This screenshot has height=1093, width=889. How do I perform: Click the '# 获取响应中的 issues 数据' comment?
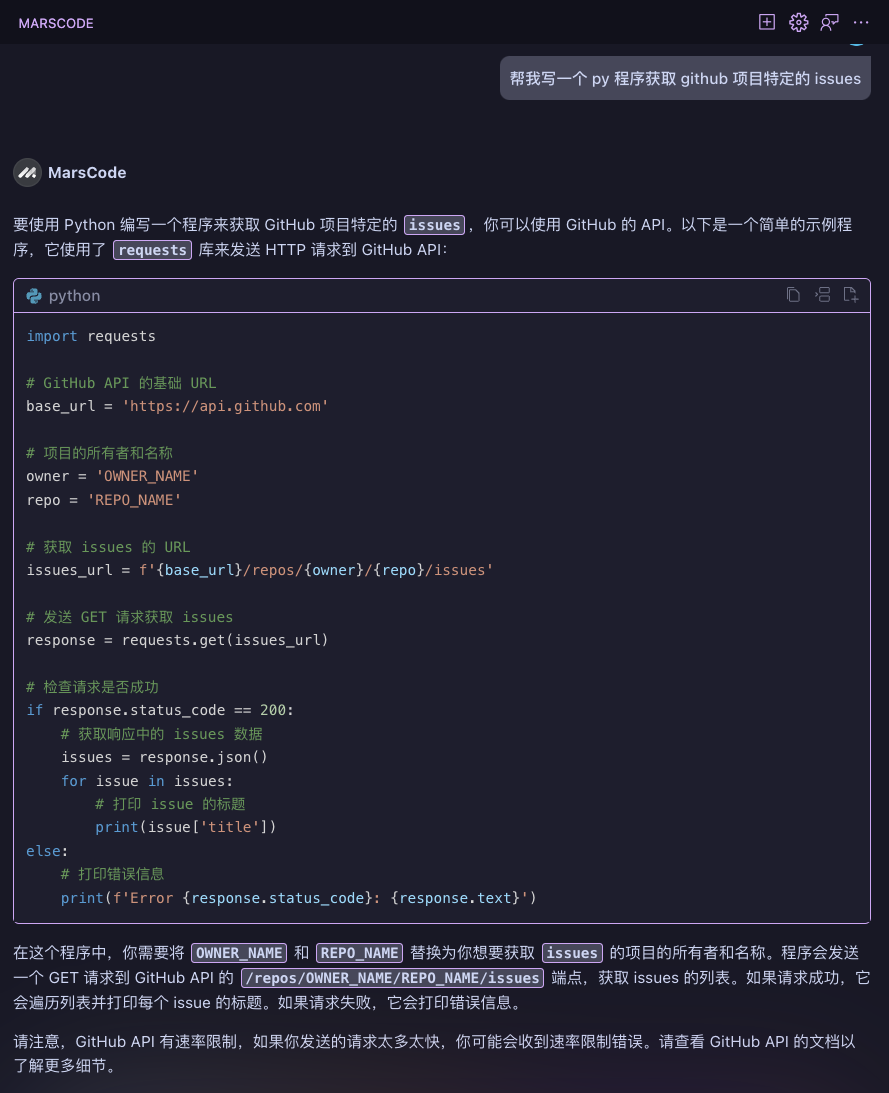[162, 734]
